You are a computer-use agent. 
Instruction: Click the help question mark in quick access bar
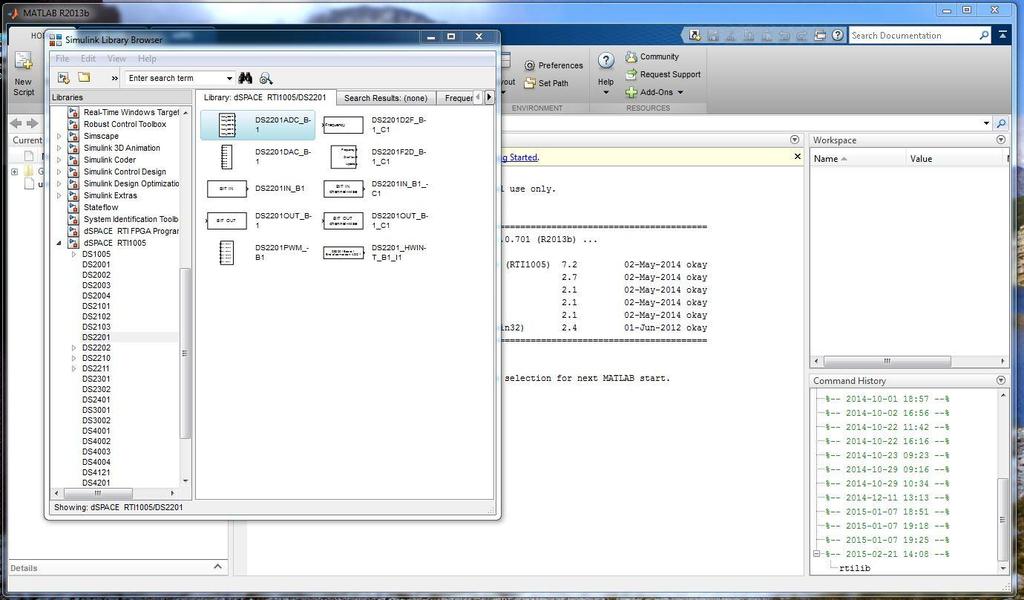coord(837,35)
